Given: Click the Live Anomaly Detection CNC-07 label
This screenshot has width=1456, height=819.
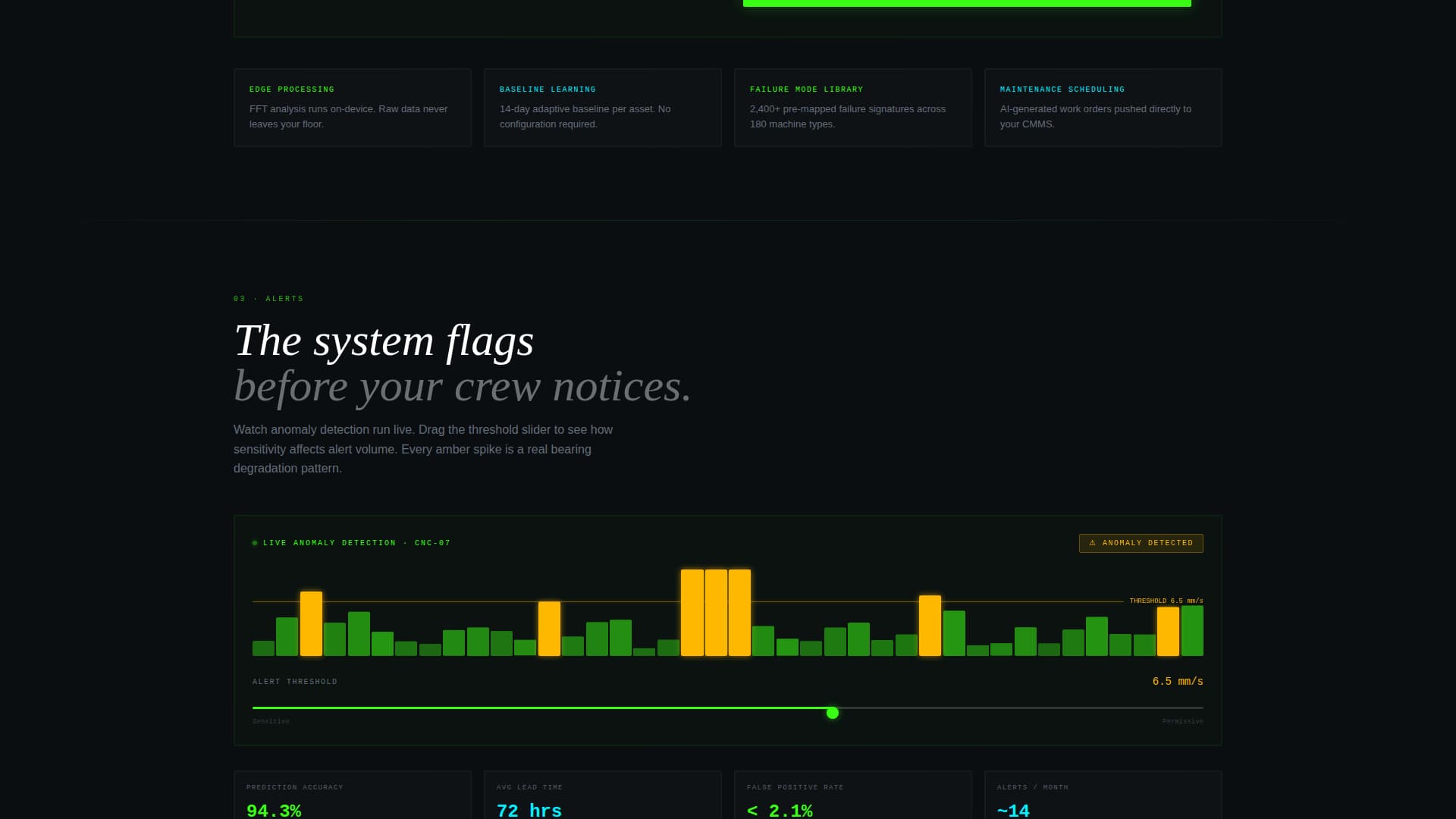Looking at the screenshot, I should click(356, 543).
